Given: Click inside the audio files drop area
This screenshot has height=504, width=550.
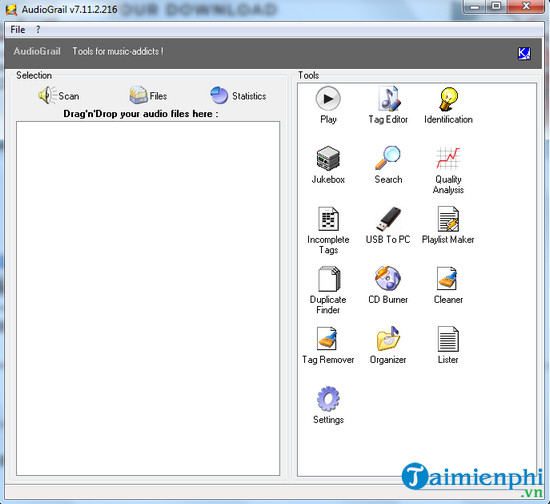Looking at the screenshot, I should 148,298.
